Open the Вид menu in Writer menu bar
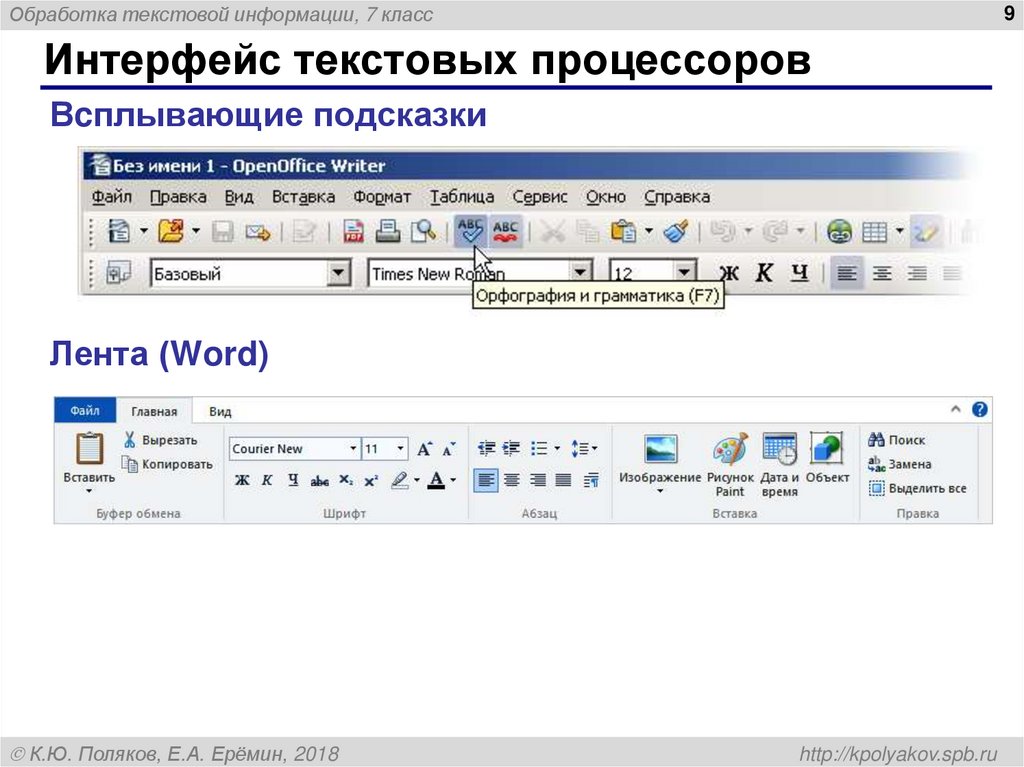This screenshot has width=1024, height=767. click(238, 197)
